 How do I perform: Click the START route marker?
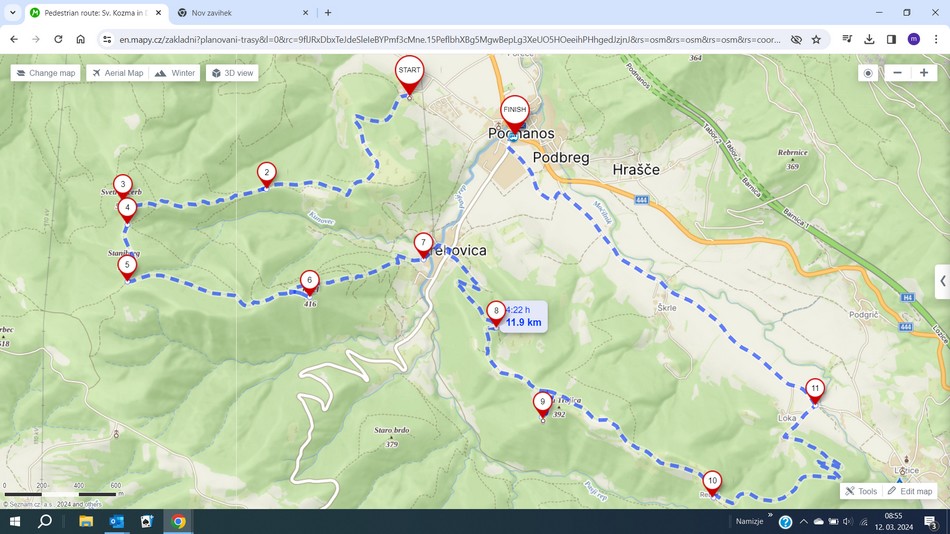[409, 73]
